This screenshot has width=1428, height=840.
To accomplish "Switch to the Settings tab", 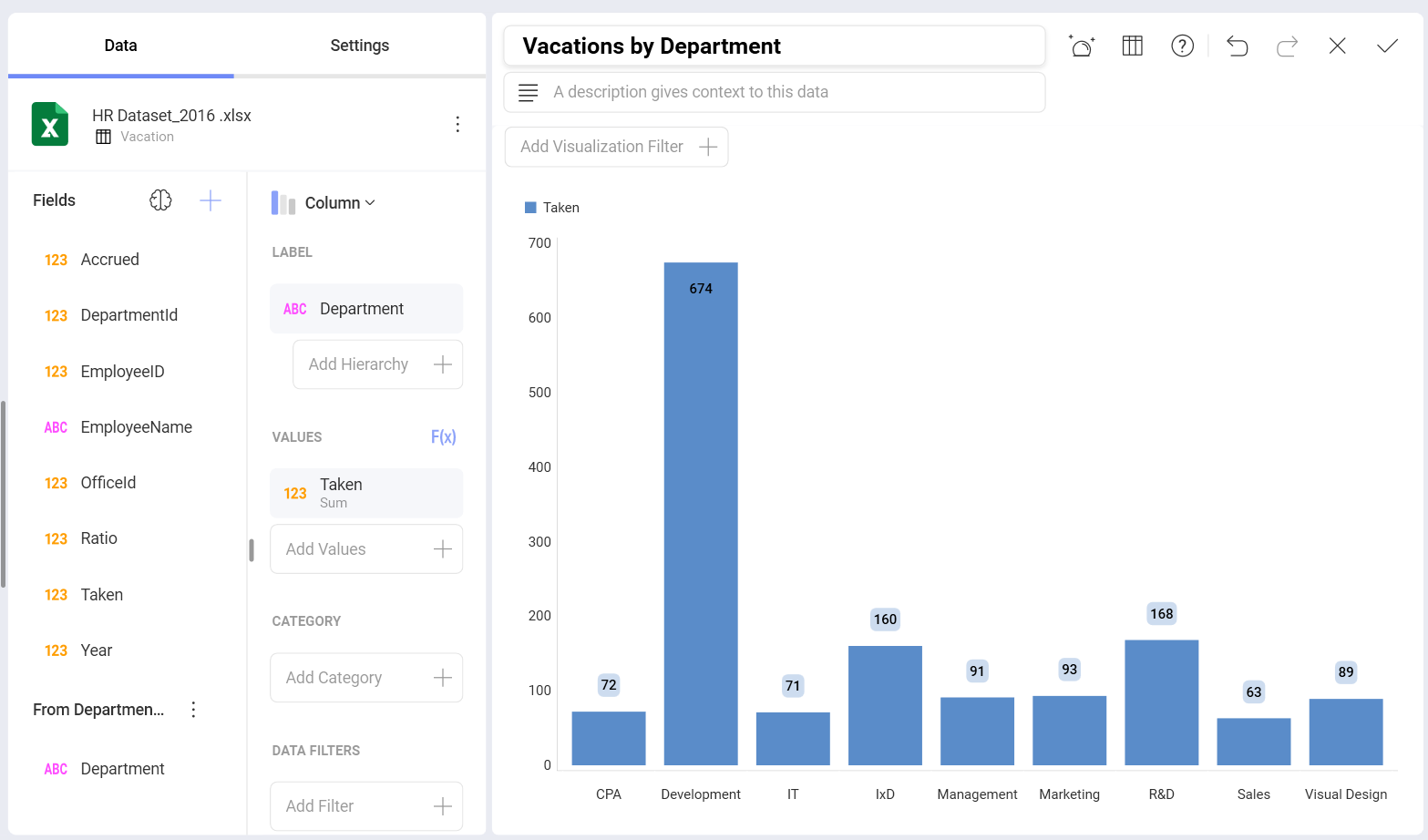I will tap(360, 46).
